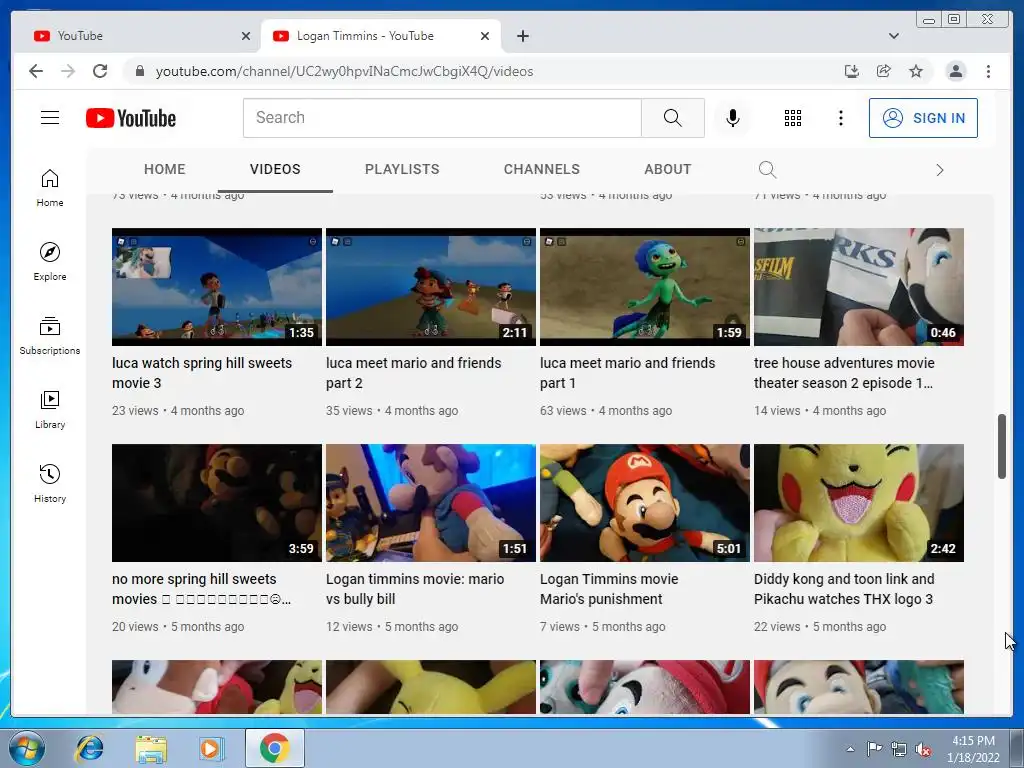
Task: Open the YouTube apps grid icon
Action: (x=793, y=118)
